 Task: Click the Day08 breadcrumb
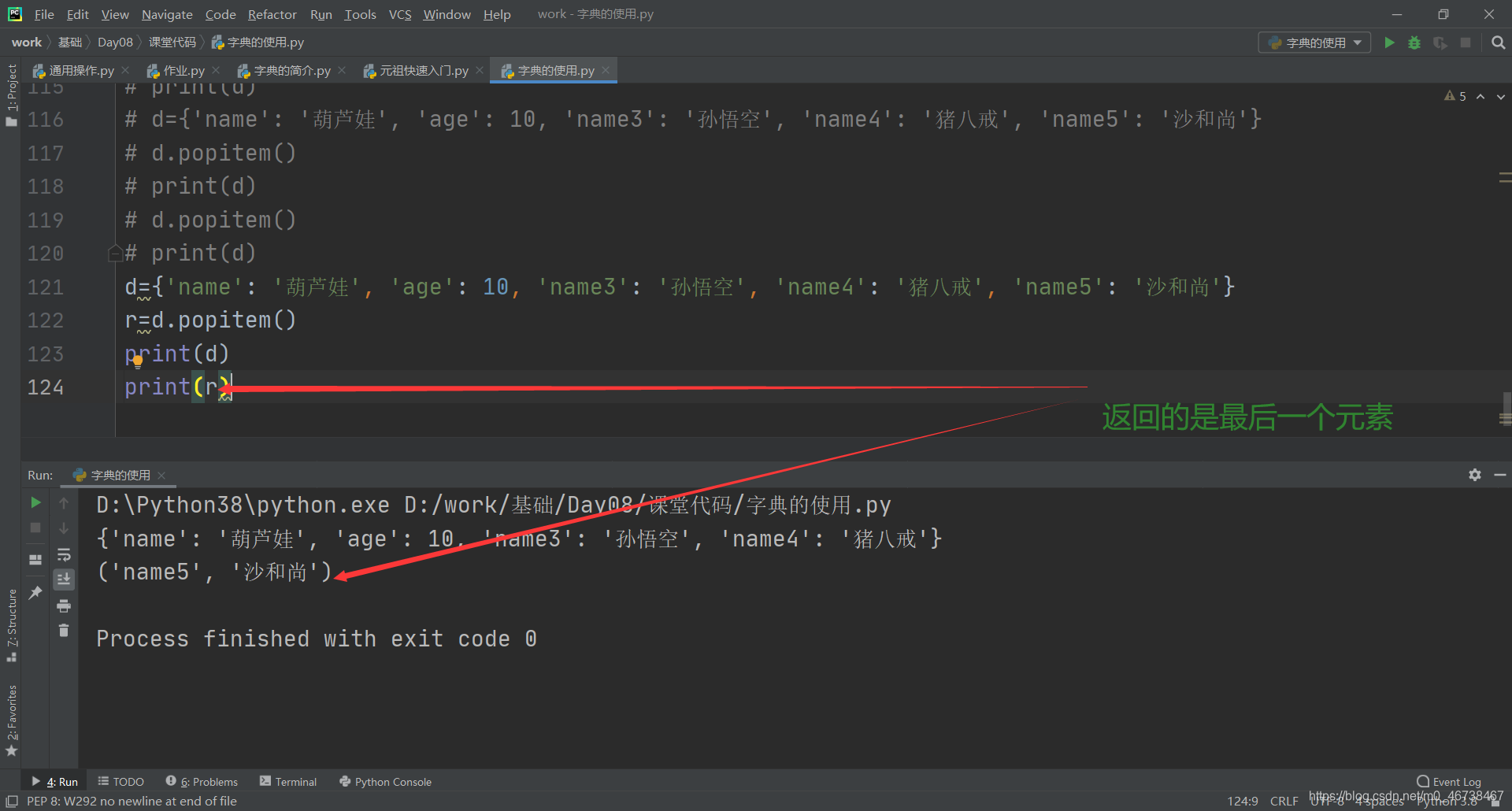[x=115, y=43]
